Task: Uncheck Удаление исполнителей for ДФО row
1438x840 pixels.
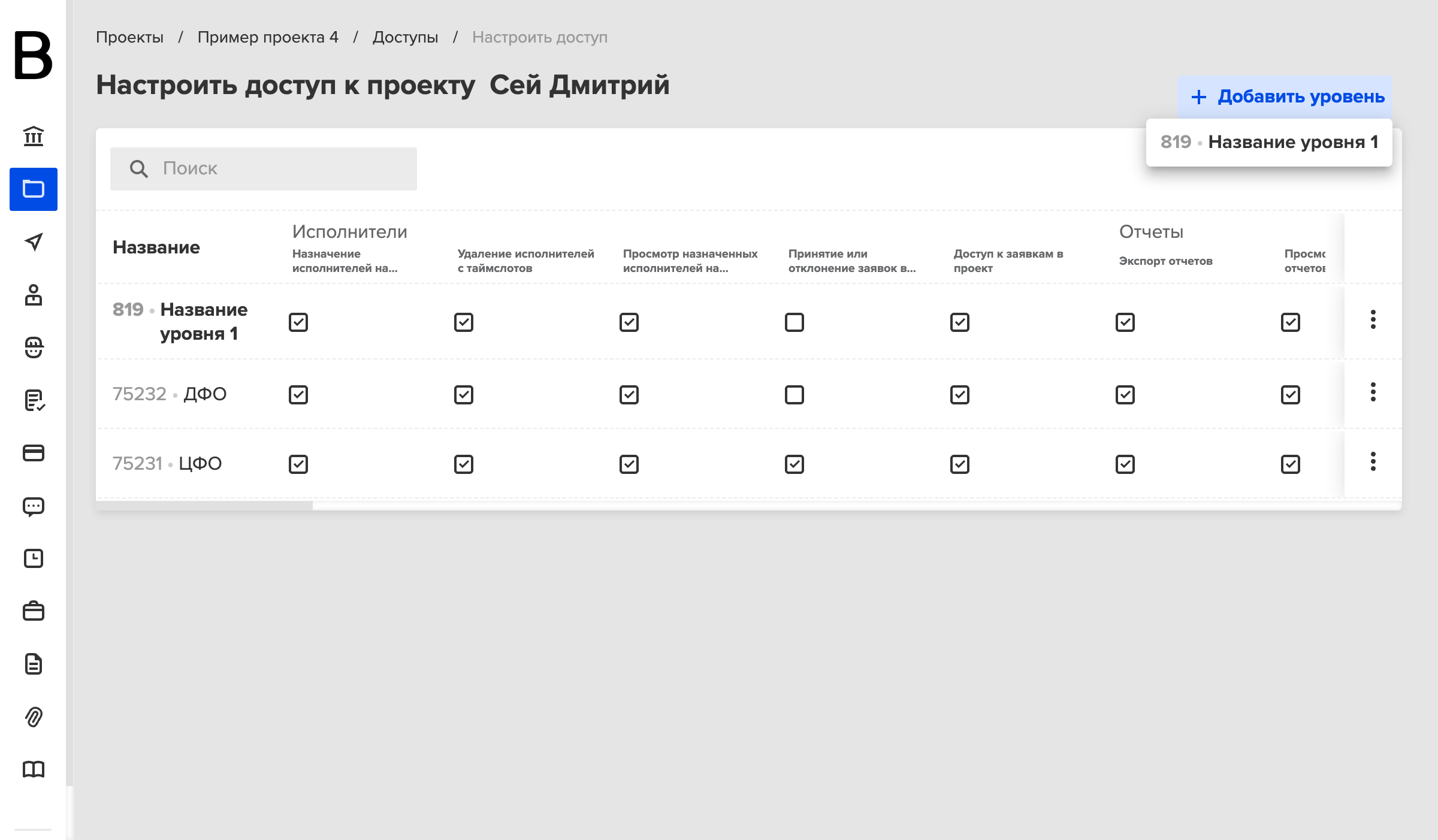Action: (x=464, y=395)
